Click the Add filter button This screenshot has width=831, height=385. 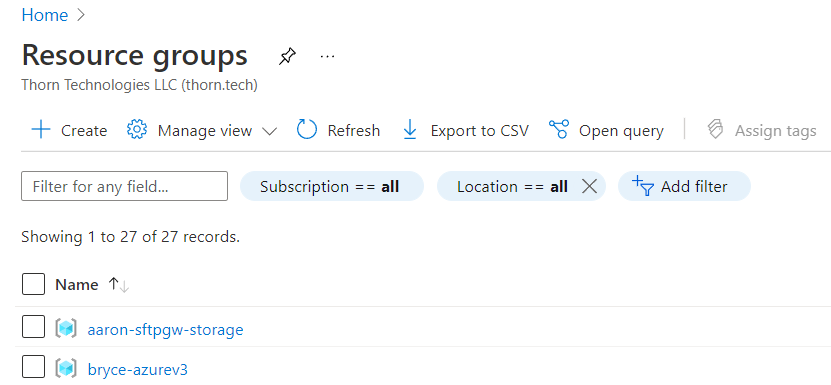[684, 186]
